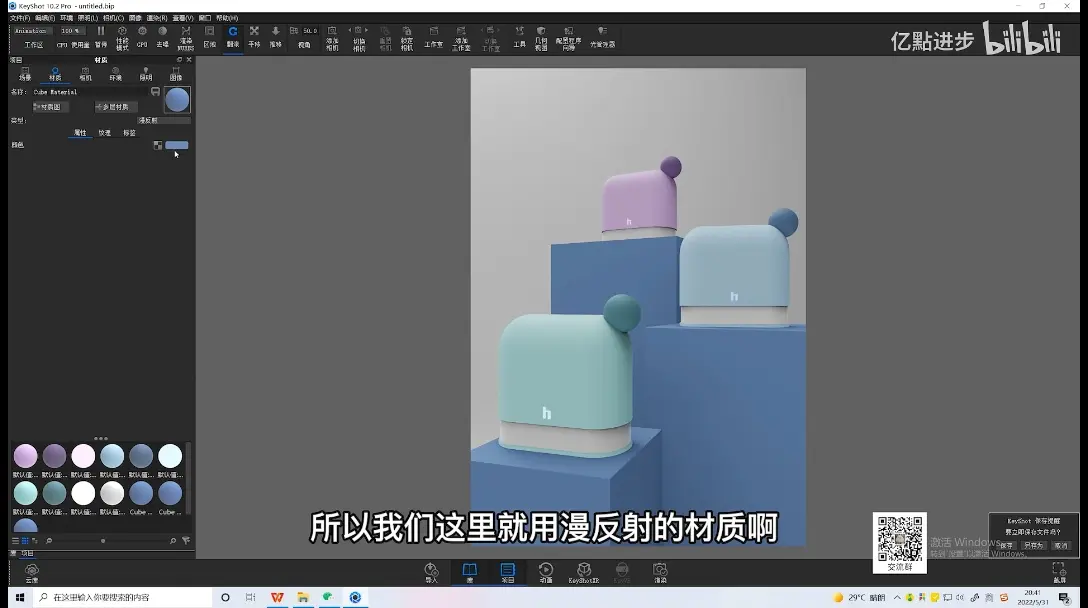Toggle the Library panel button in the bottom bar
1088x608 pixels.
[470, 573]
